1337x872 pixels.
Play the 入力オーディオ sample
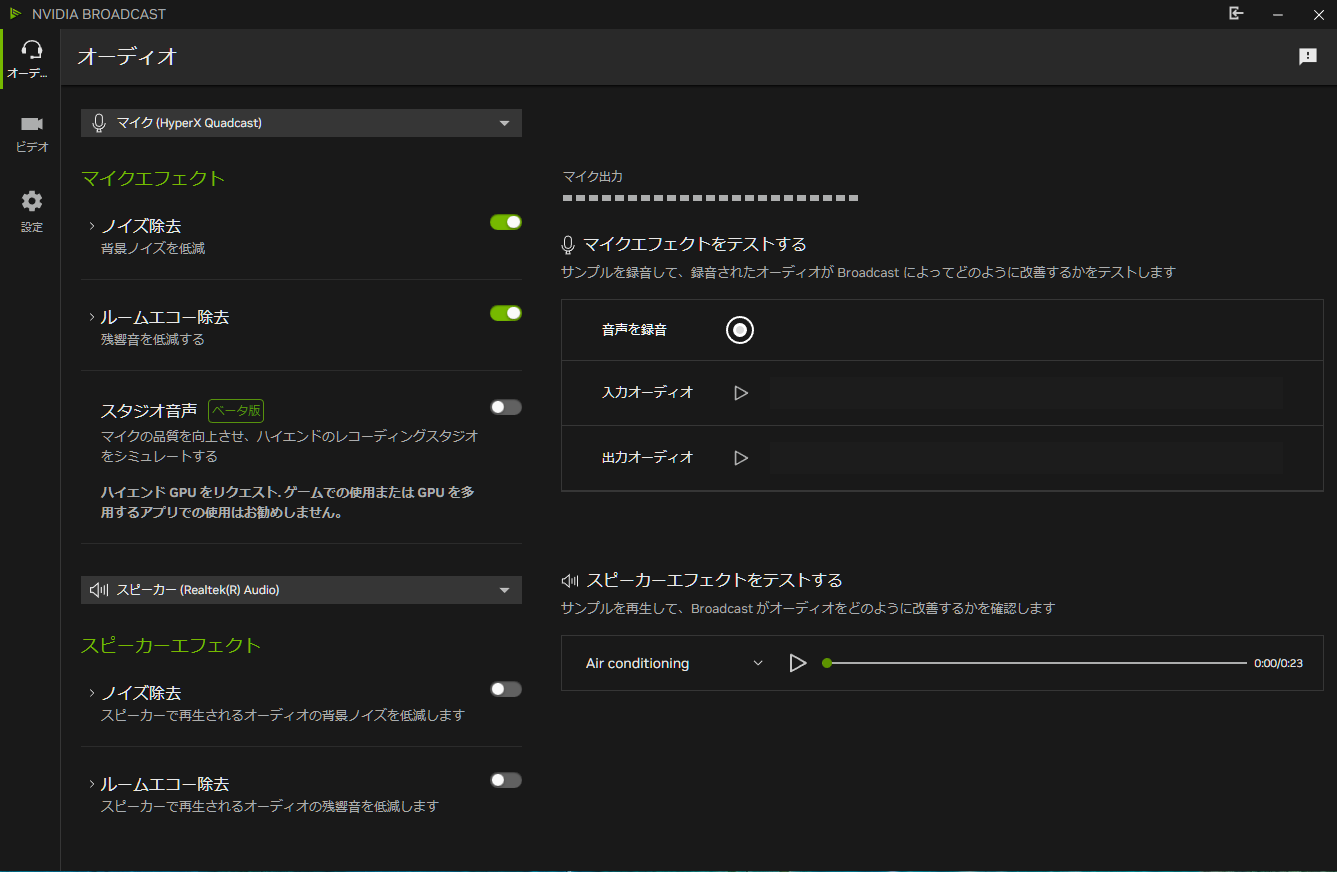point(741,393)
